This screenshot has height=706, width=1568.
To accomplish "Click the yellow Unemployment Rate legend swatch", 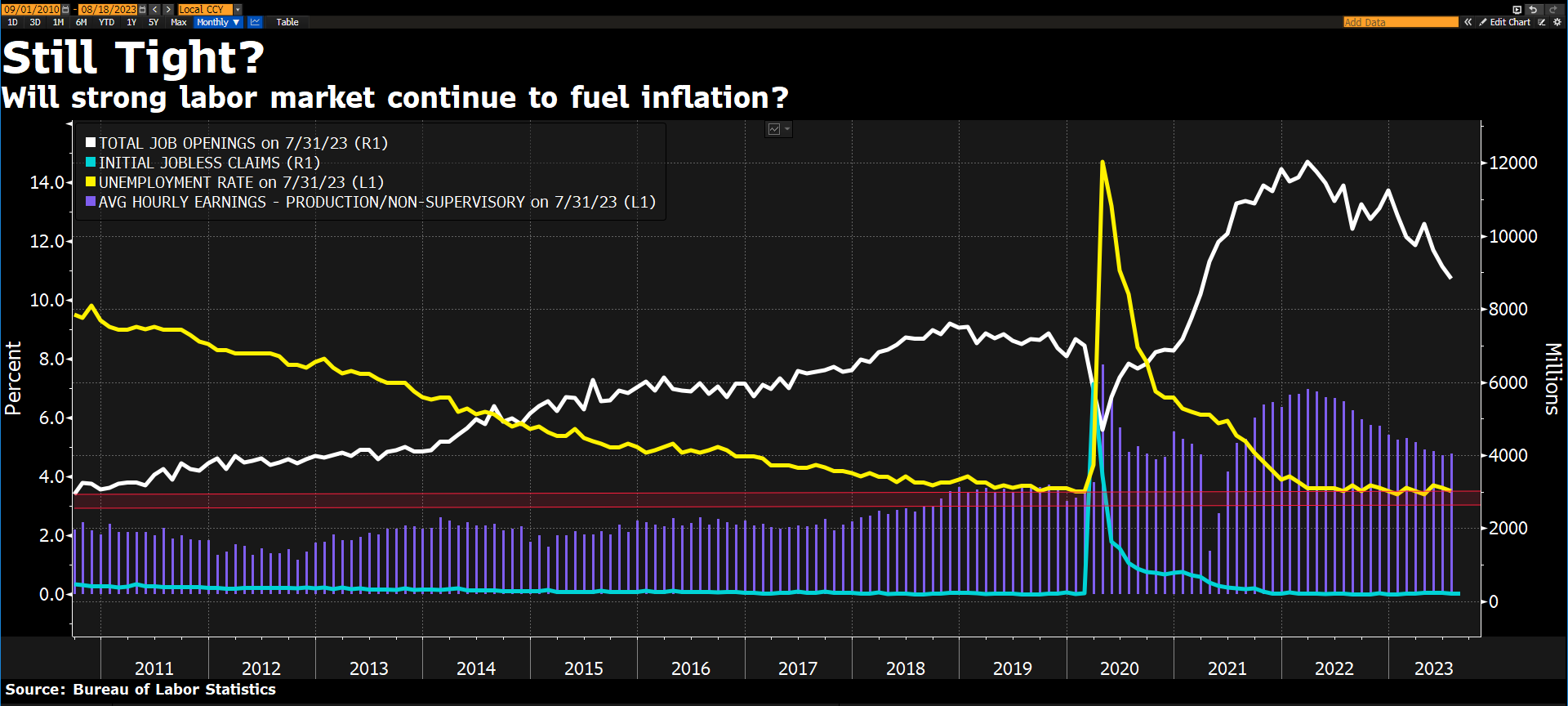I will pyautogui.click(x=91, y=182).
